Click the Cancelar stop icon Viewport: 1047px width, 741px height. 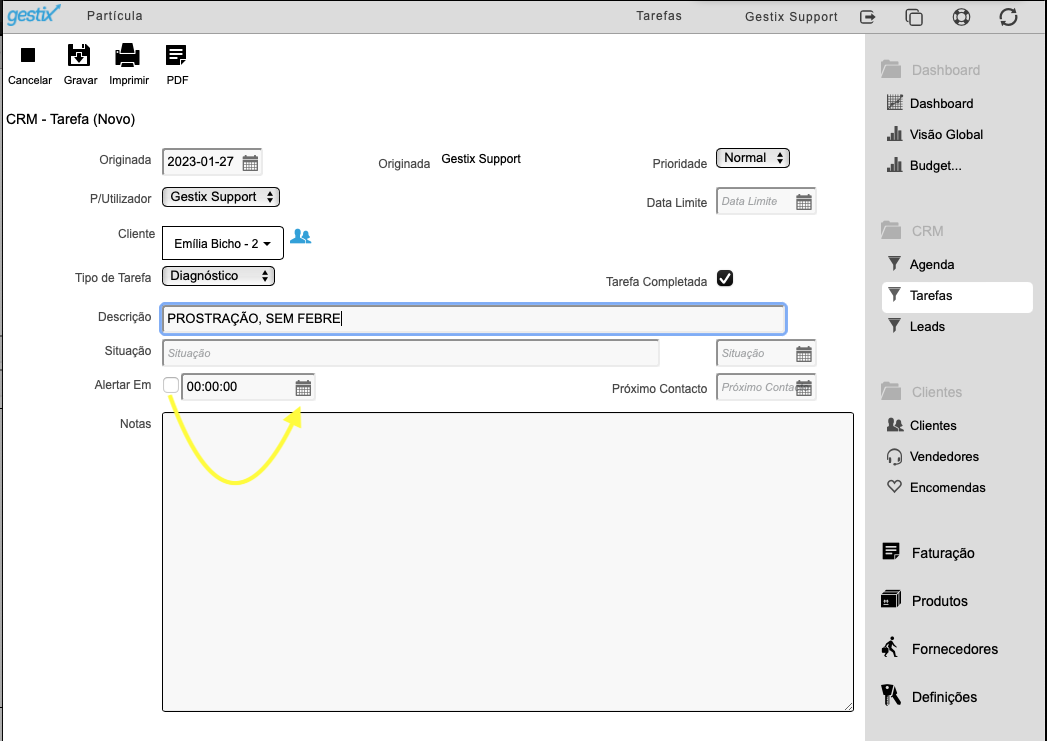(28, 55)
